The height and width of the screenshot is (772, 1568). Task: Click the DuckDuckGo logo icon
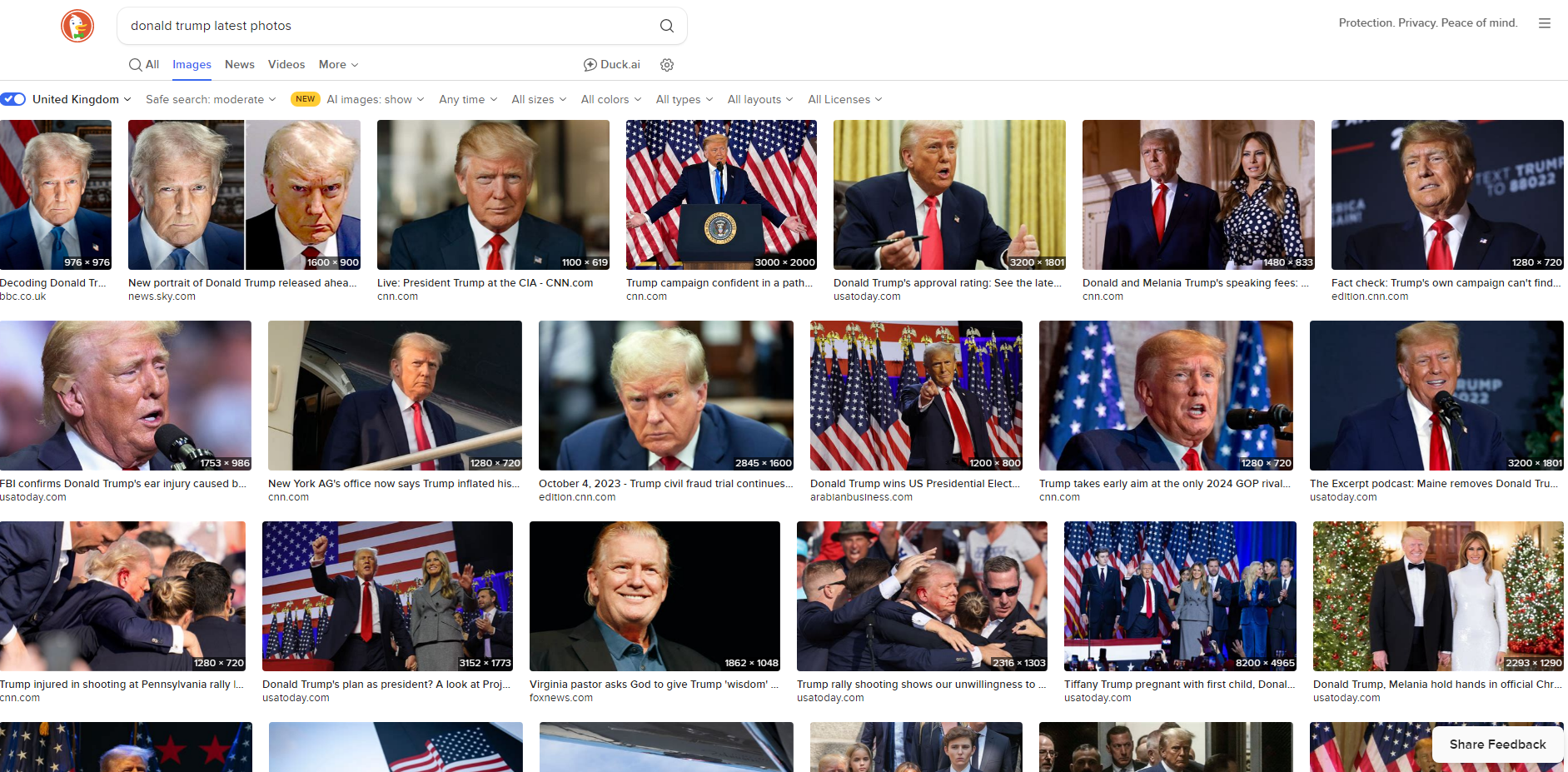pos(77,26)
